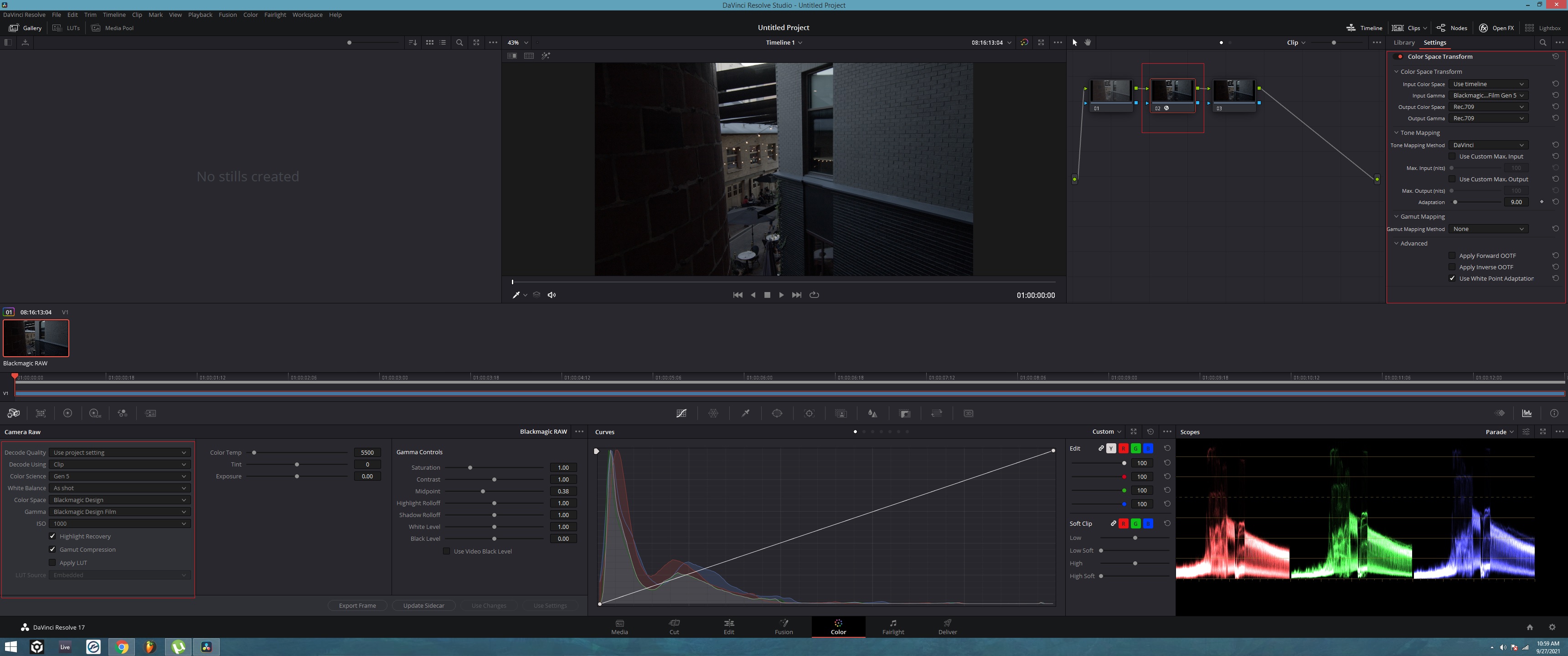
Task: Open the Fusion menu
Action: click(x=227, y=15)
